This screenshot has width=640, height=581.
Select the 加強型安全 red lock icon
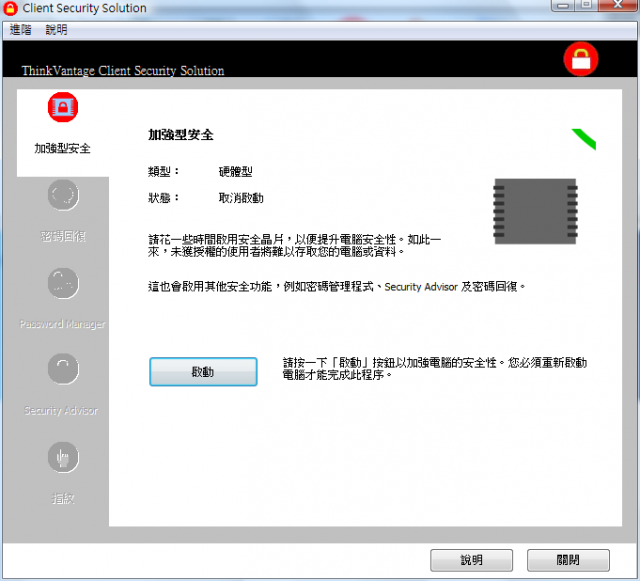63,107
